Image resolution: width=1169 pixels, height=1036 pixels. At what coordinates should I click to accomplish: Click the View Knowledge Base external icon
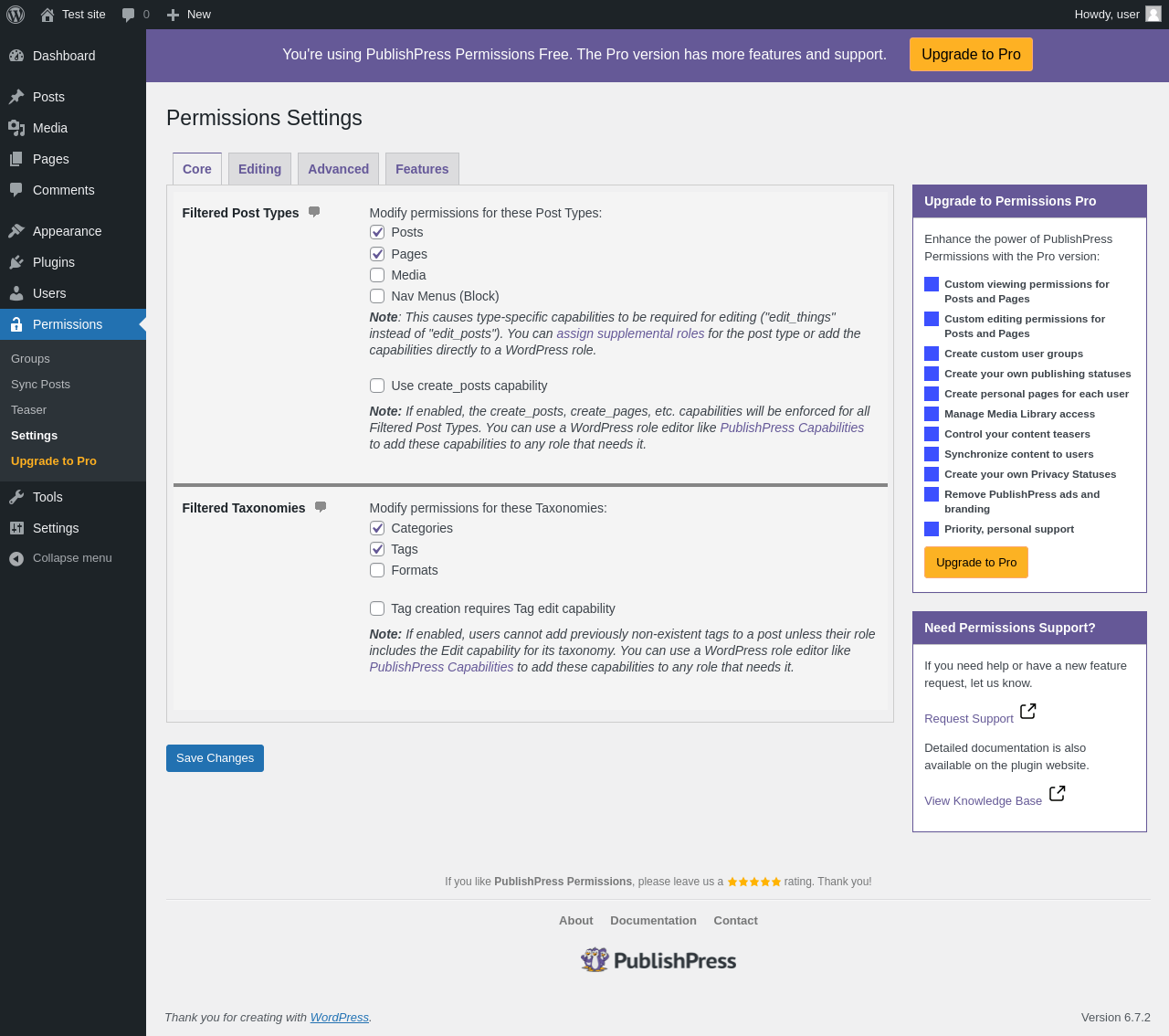(1058, 793)
